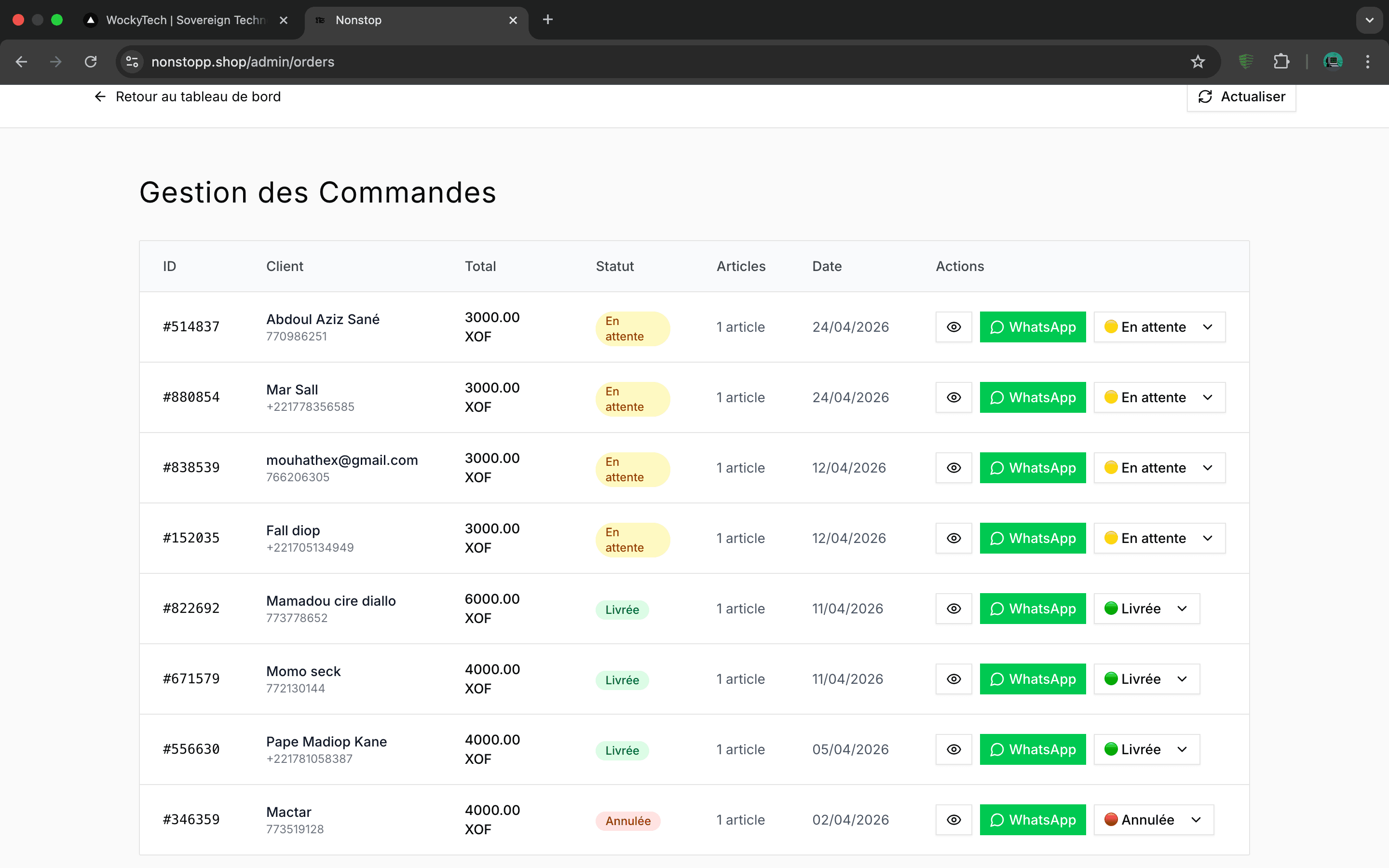Go back via Retour au tableau de bord
Screen dimensions: 1389x868
[187, 96]
